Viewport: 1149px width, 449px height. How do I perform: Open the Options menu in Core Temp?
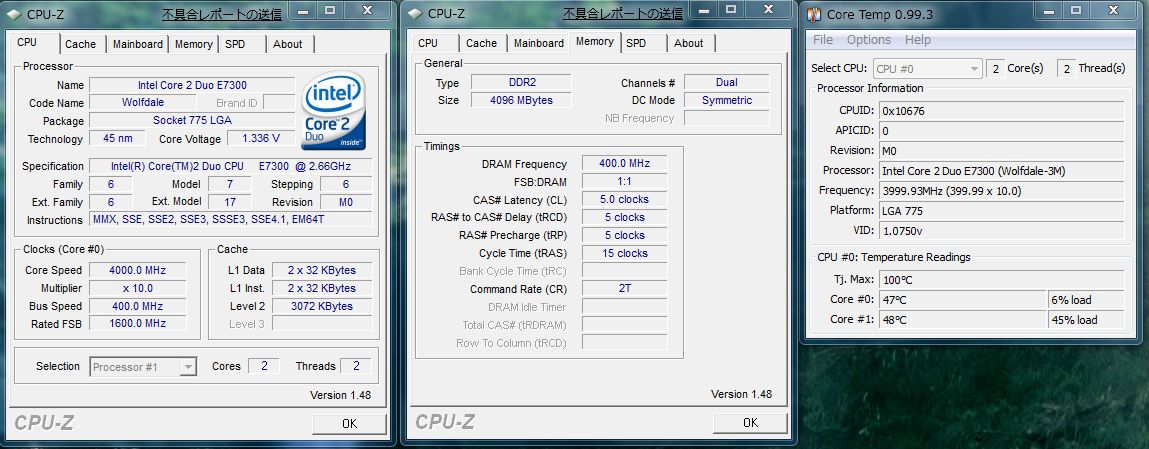tap(869, 40)
